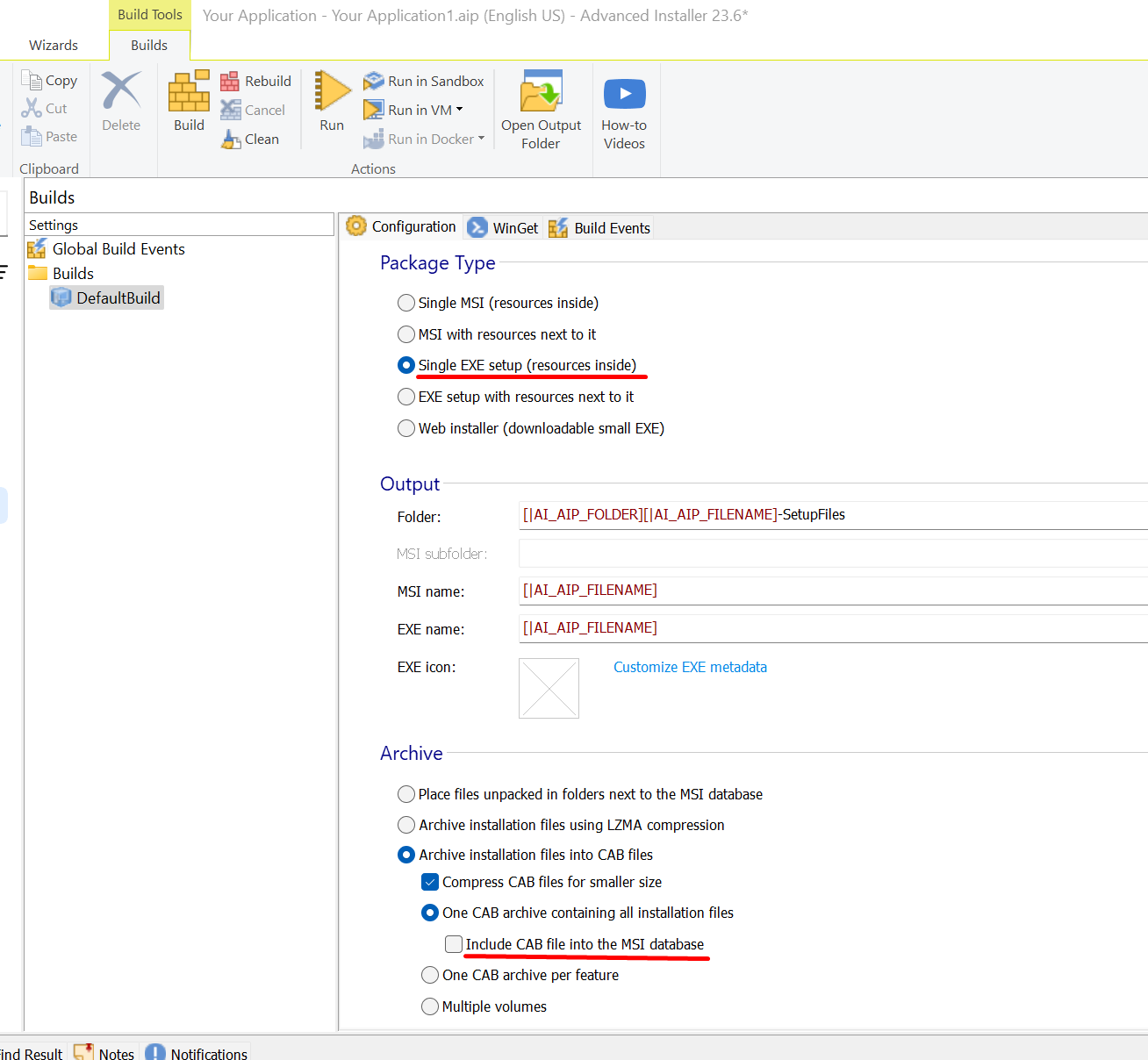Choose Archive installation files into CAB files
Viewport: 1148px width, 1060px height.
point(406,855)
